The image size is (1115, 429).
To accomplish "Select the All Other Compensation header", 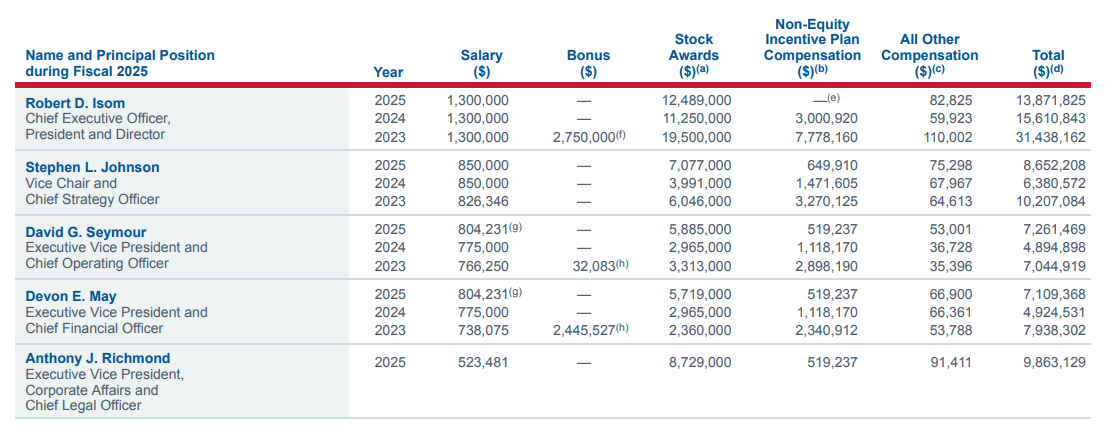I will (930, 55).
